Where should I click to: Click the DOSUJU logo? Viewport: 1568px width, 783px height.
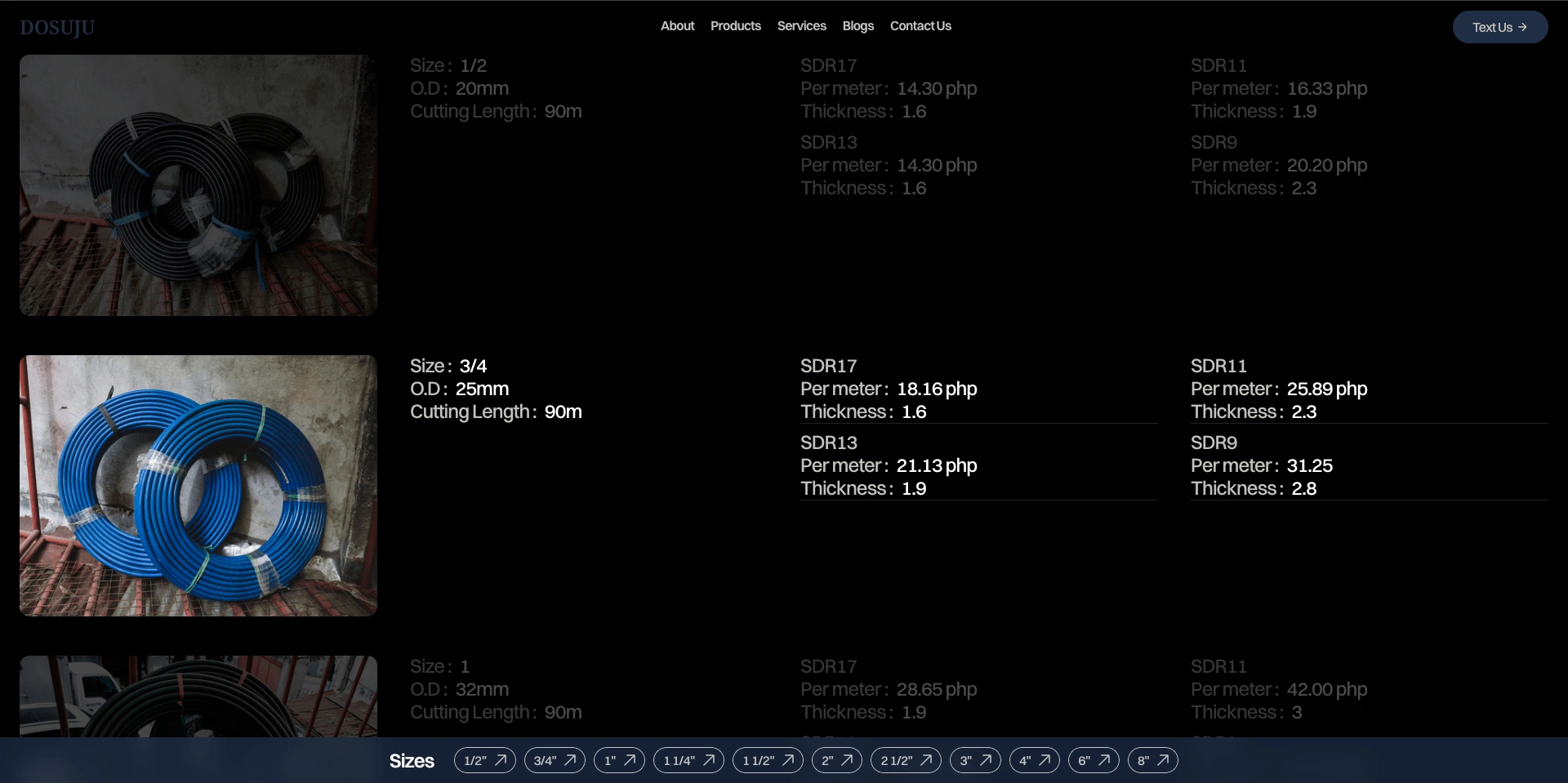point(57,28)
